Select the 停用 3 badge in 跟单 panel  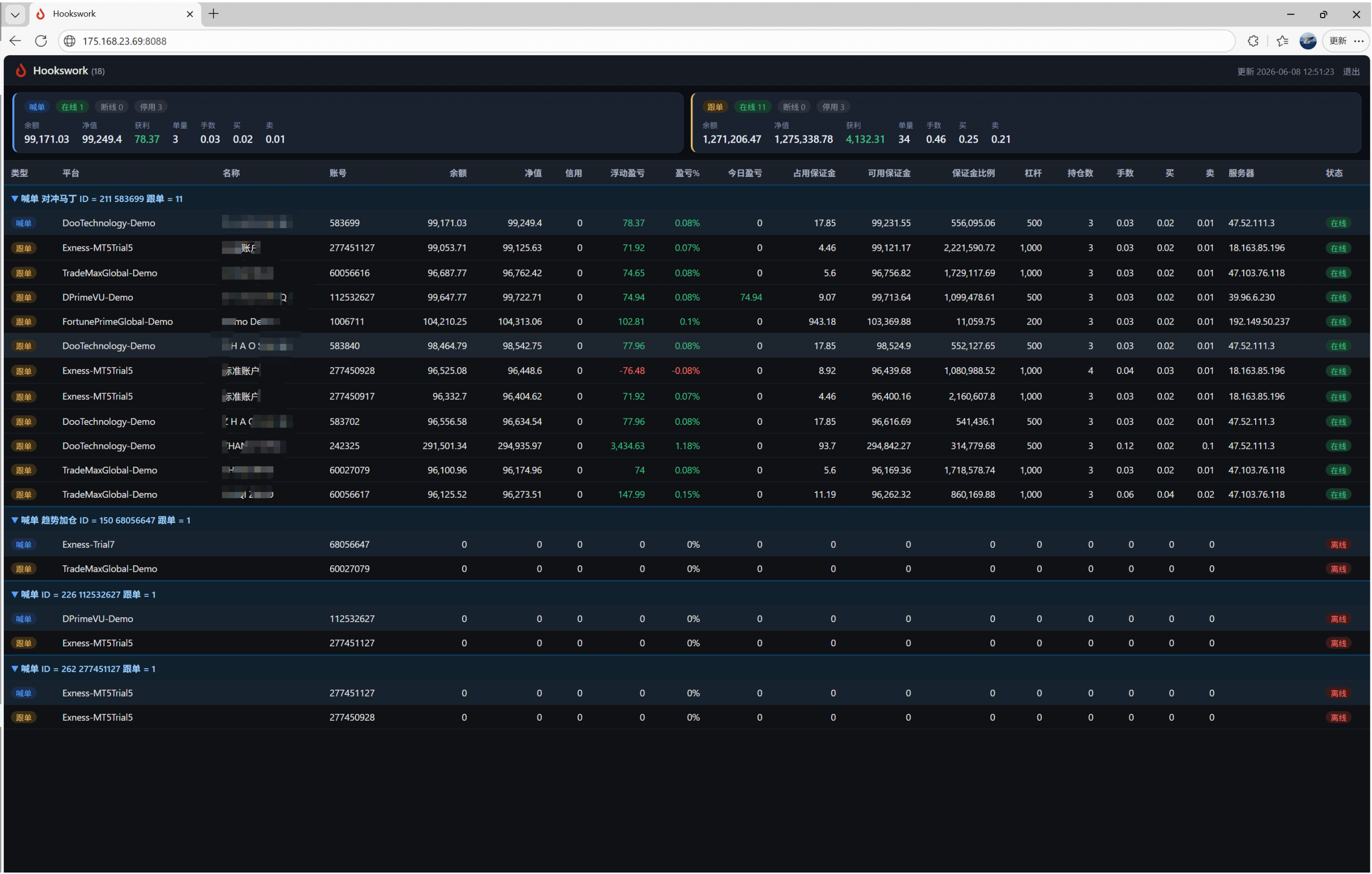(833, 107)
